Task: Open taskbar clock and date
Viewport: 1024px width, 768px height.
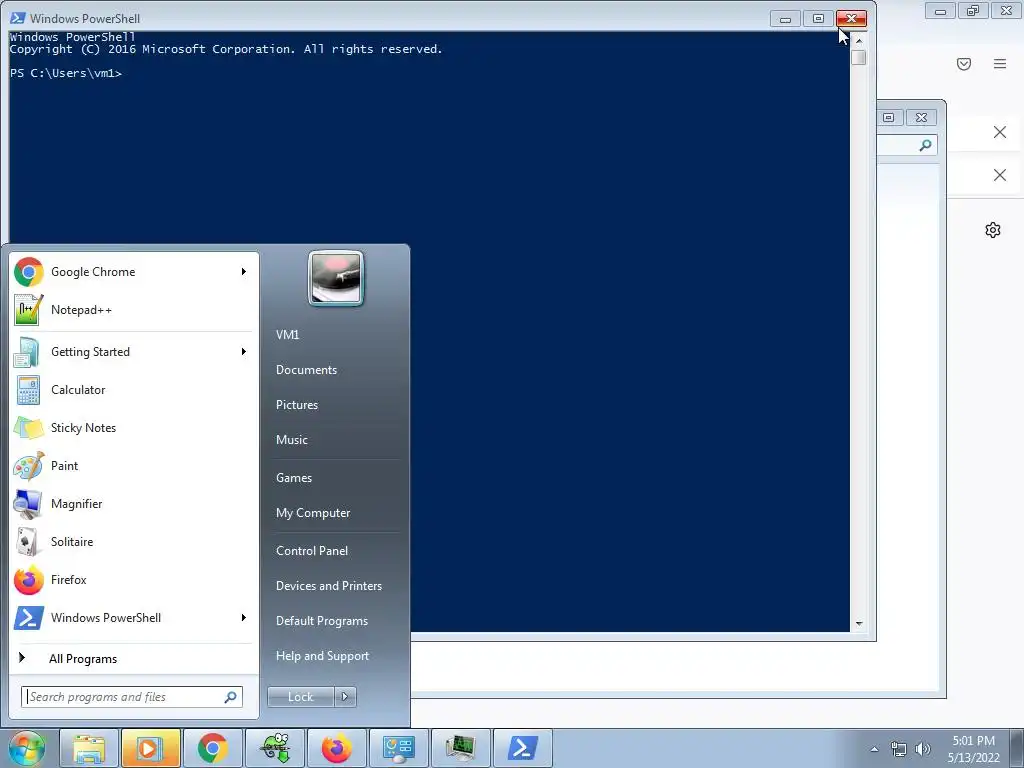Action: [973, 749]
